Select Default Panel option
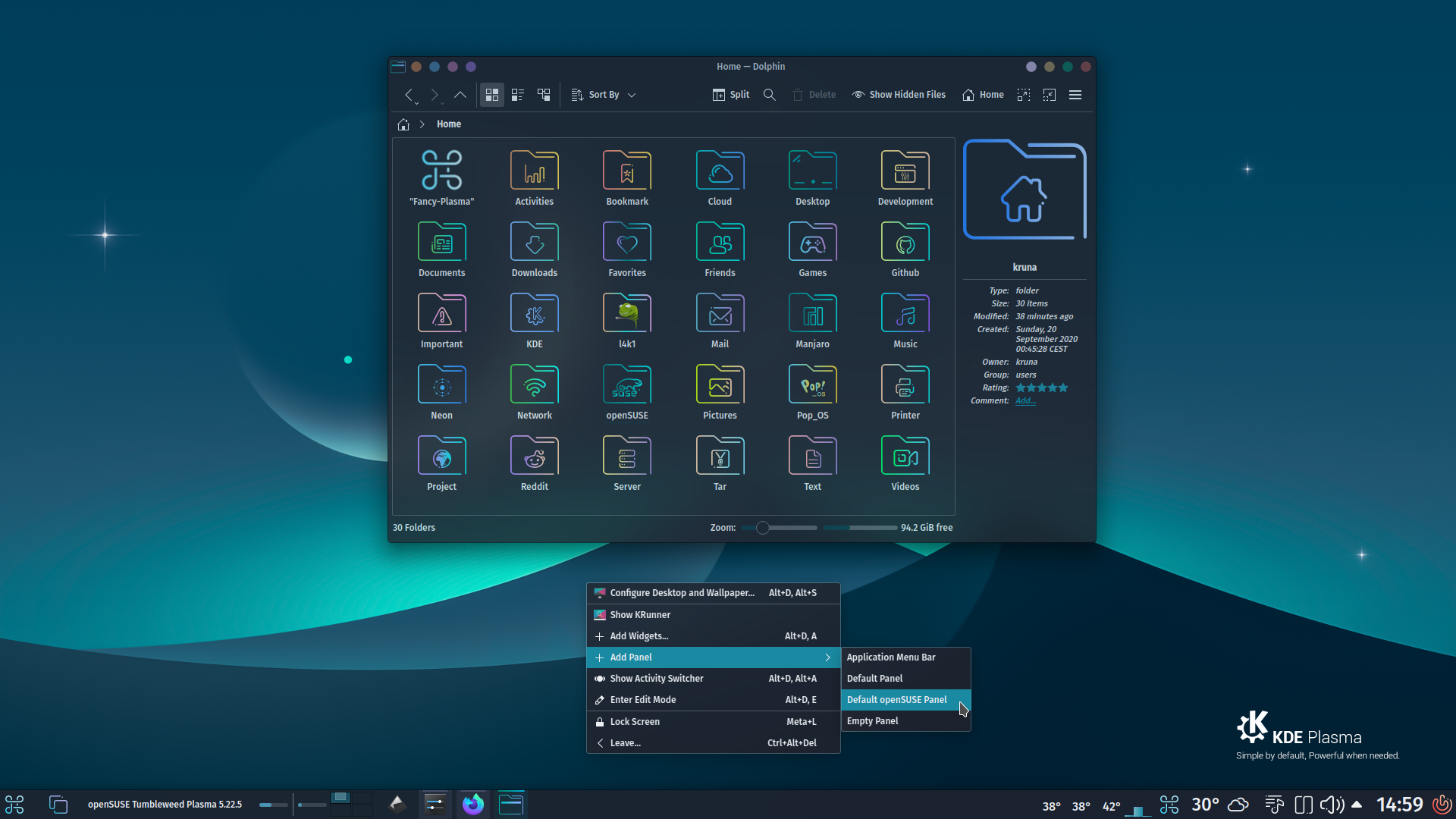The height and width of the screenshot is (819, 1456). pos(905,679)
